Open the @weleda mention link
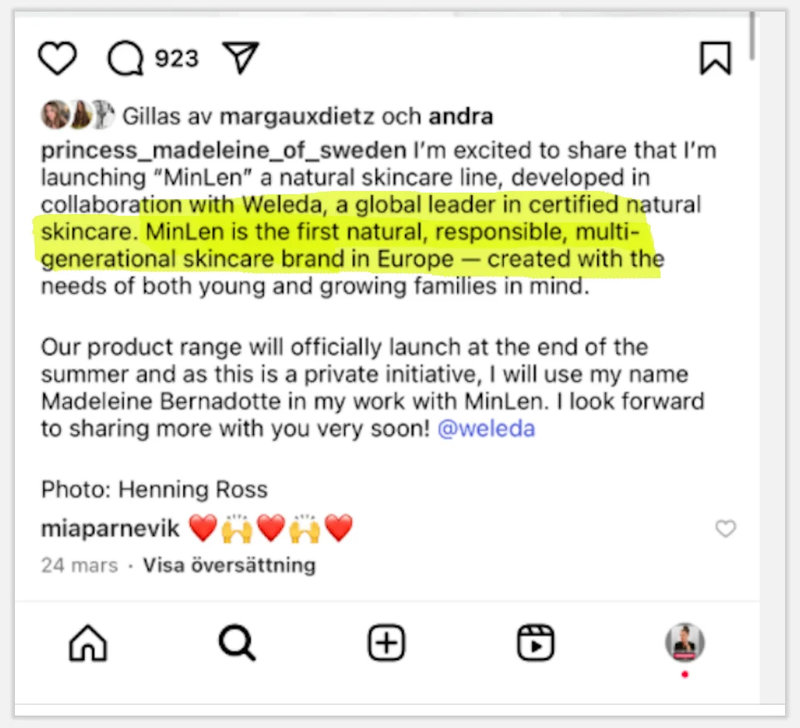The width and height of the screenshot is (800, 728). tap(486, 429)
